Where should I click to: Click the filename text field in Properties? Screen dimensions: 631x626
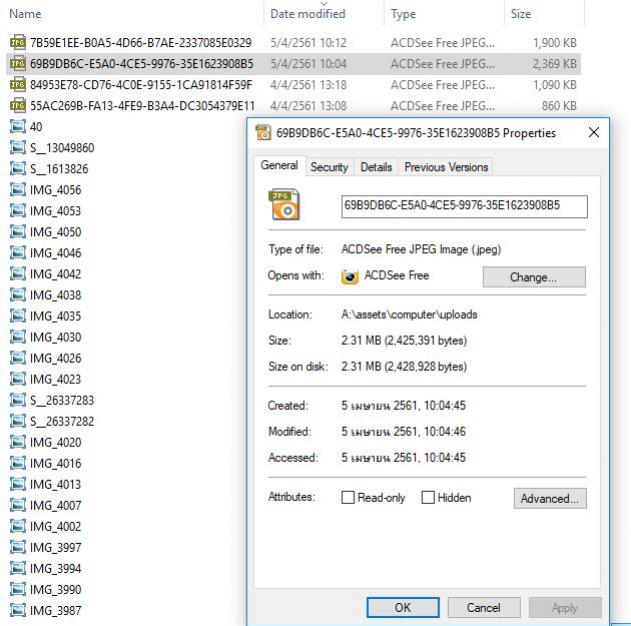(x=464, y=206)
